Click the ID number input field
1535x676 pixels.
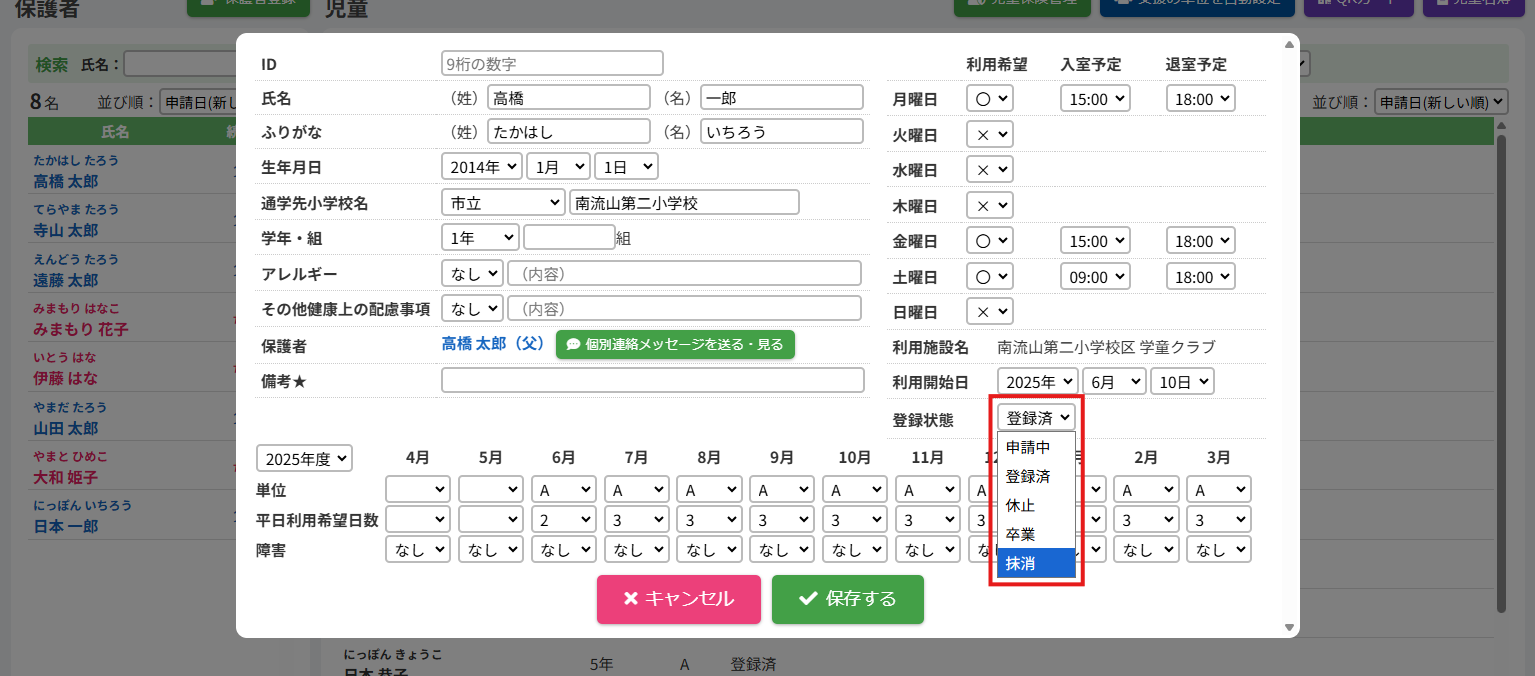pos(552,64)
